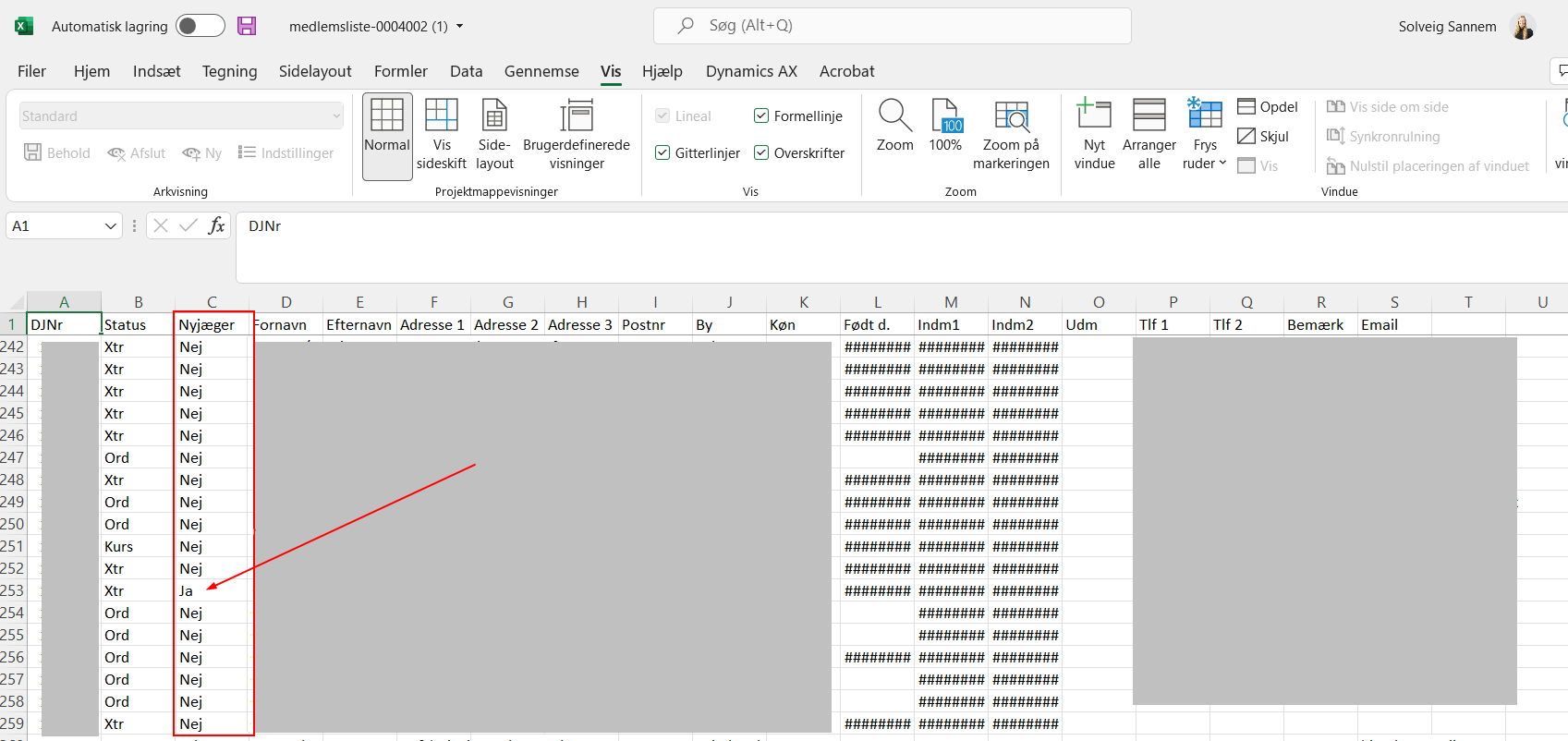
Task: Click the fx insert function icon
Action: click(216, 225)
